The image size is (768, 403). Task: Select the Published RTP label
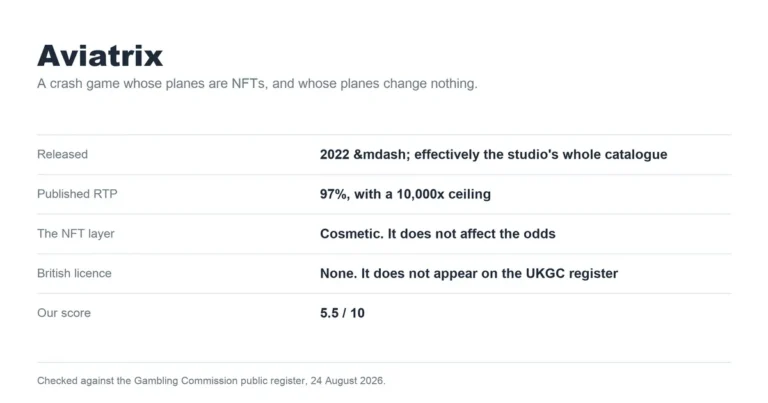[x=77, y=194]
